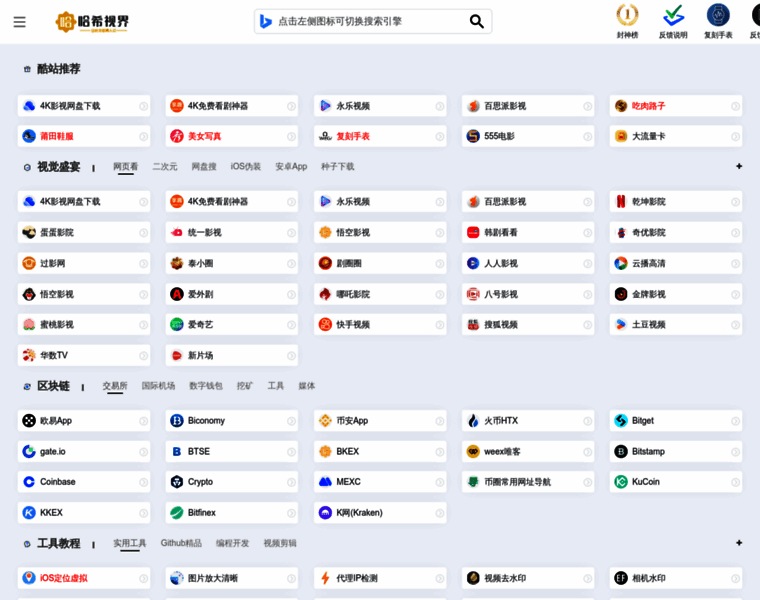Open the 大流量卡 link

[676, 136]
